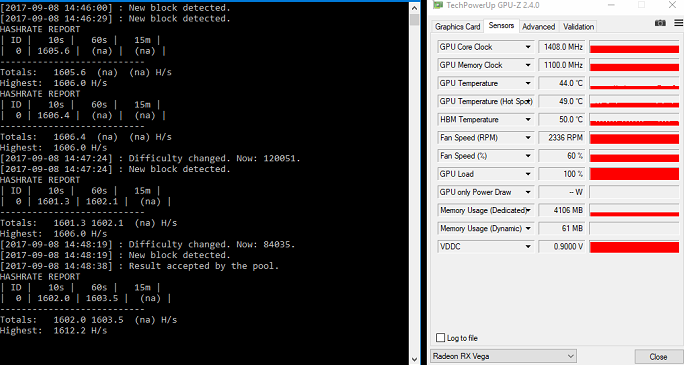The height and width of the screenshot is (365, 684).
Task: Click the 'Result accepted by the pool' line
Action: coord(139,266)
